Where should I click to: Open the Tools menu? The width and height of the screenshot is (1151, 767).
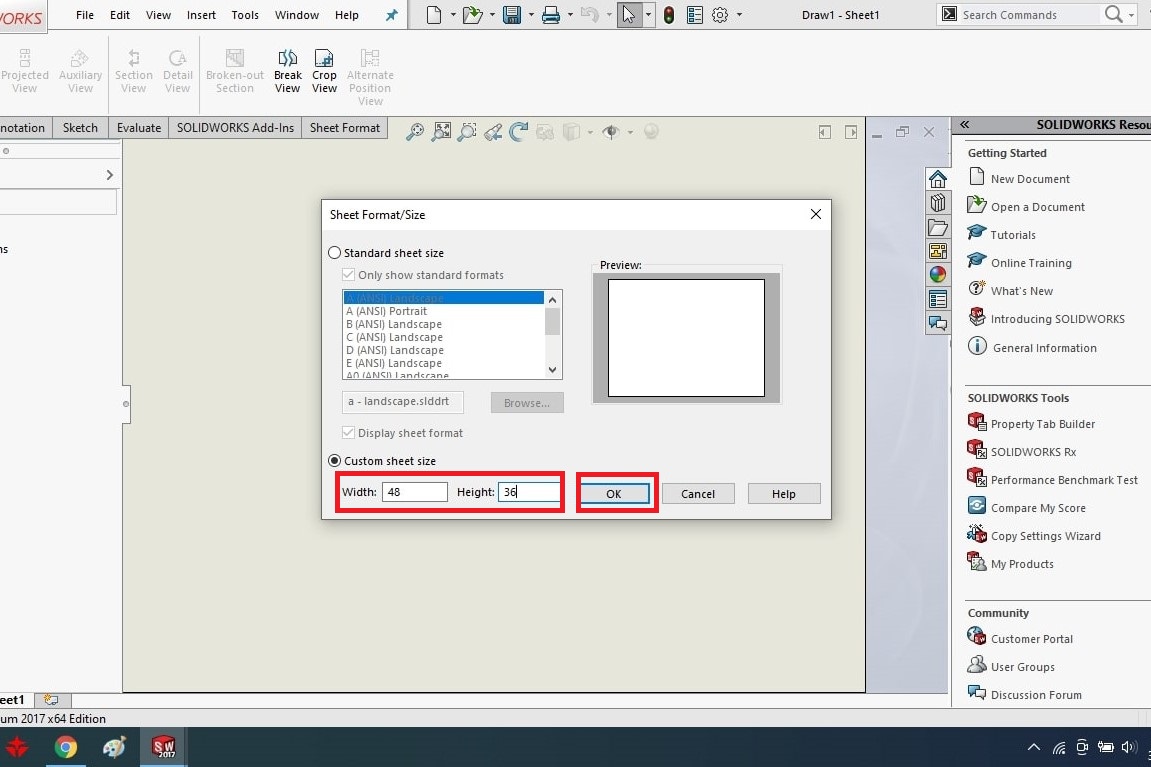245,15
